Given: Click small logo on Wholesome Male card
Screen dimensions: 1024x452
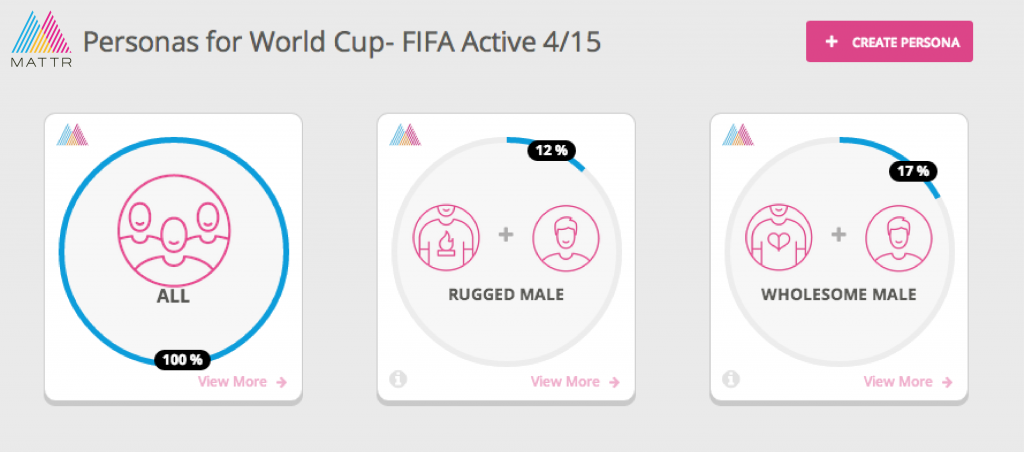Looking at the screenshot, I should click(x=738, y=134).
